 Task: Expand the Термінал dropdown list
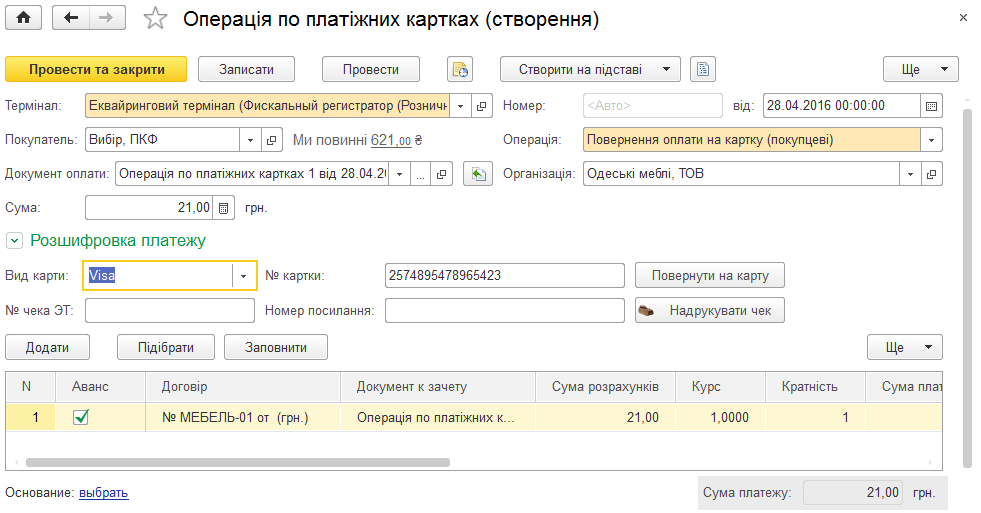coord(460,106)
